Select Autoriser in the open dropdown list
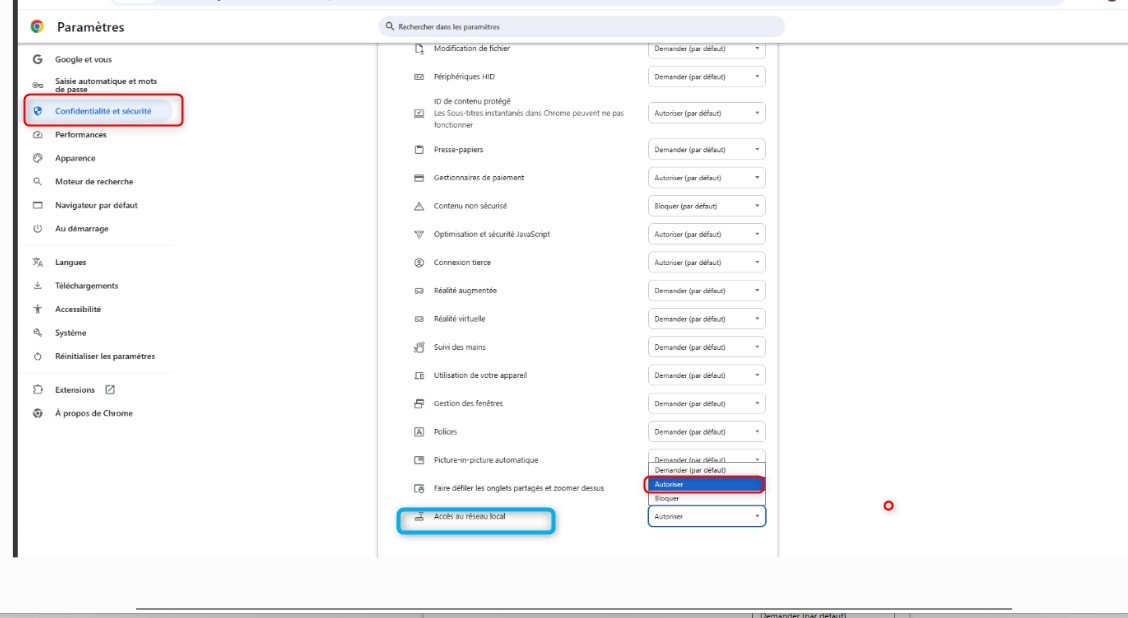The height and width of the screenshot is (618, 1128). click(x=704, y=484)
